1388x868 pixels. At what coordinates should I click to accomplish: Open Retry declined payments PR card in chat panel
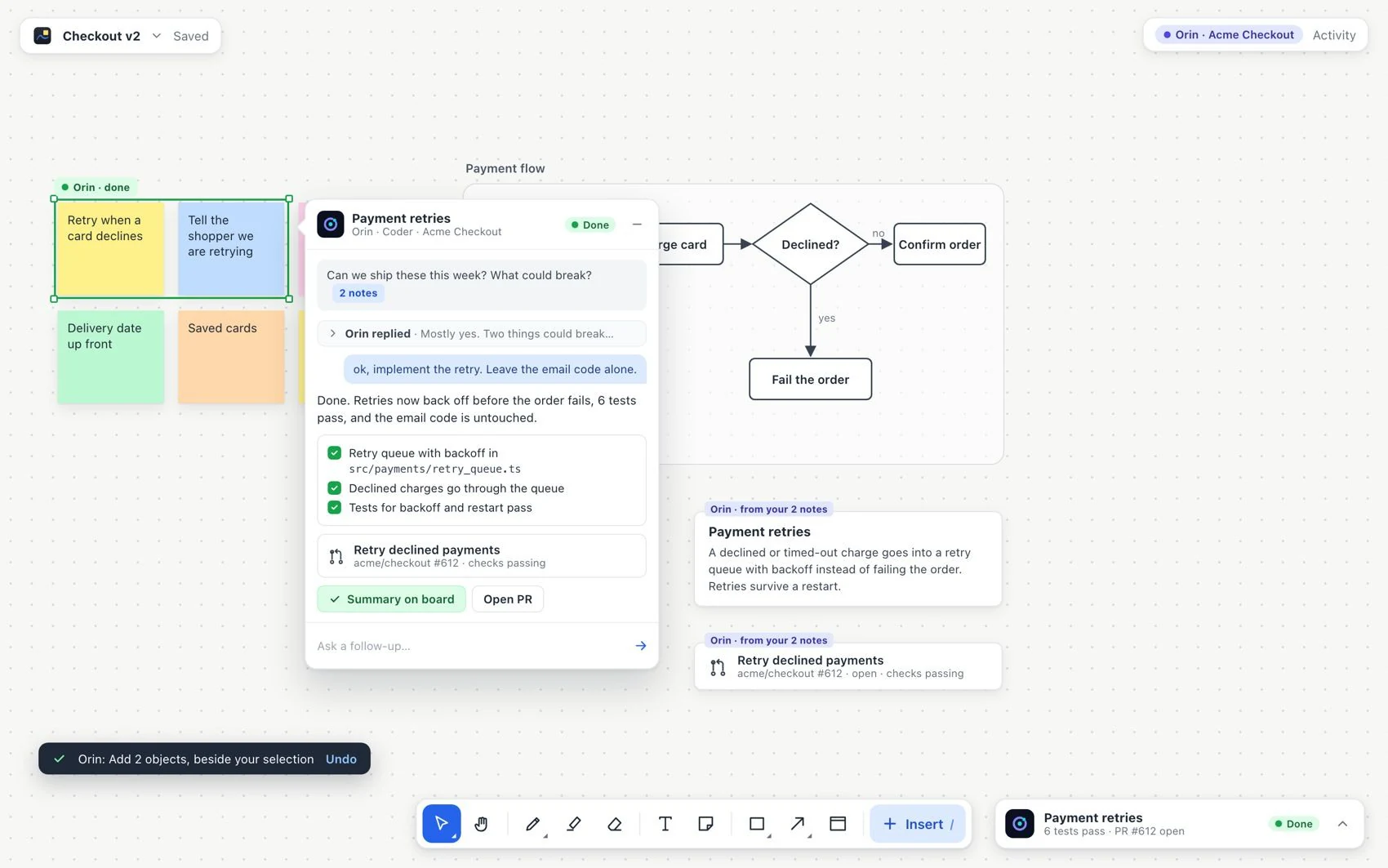pyautogui.click(x=482, y=555)
